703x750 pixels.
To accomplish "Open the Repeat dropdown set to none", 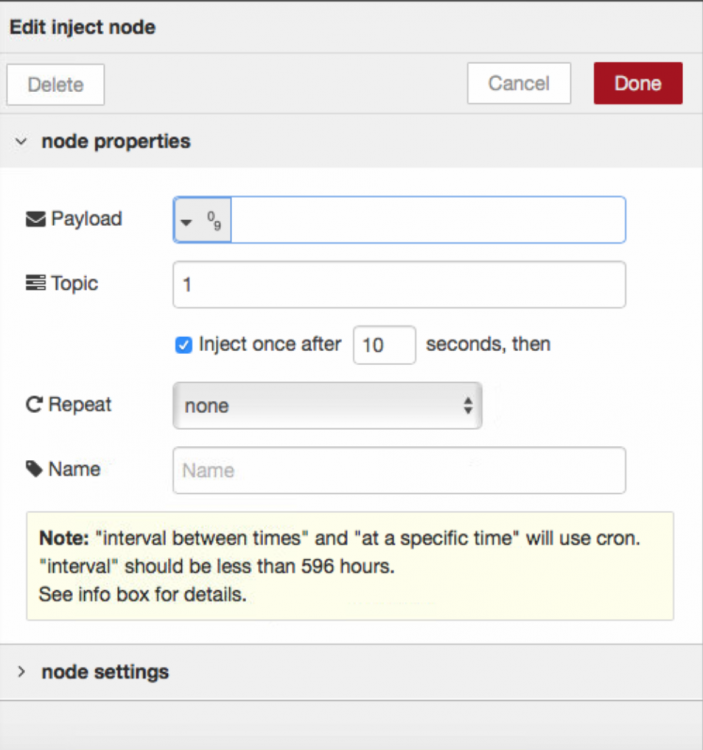I will pyautogui.click(x=327, y=406).
